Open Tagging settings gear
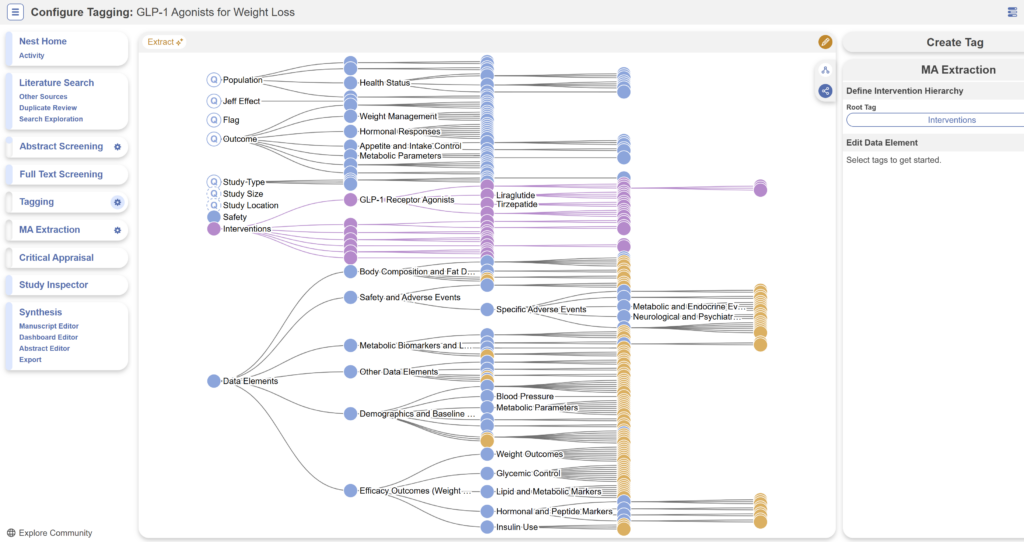This screenshot has width=1024, height=542. 118,202
